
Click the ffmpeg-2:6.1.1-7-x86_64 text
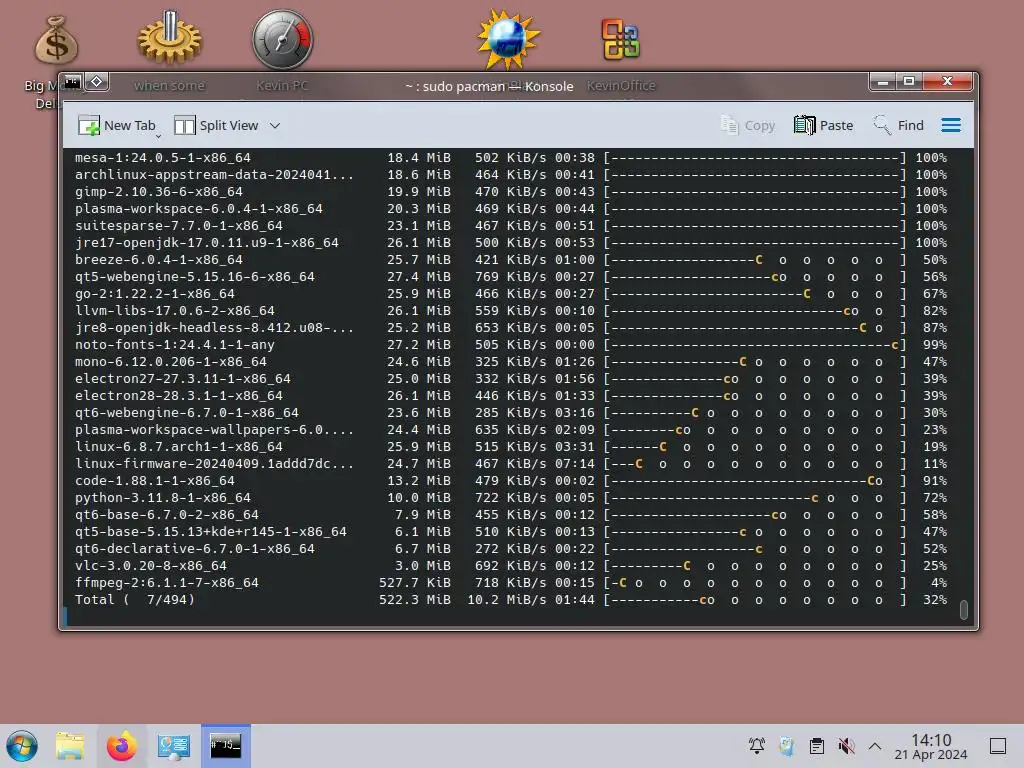[x=167, y=582]
